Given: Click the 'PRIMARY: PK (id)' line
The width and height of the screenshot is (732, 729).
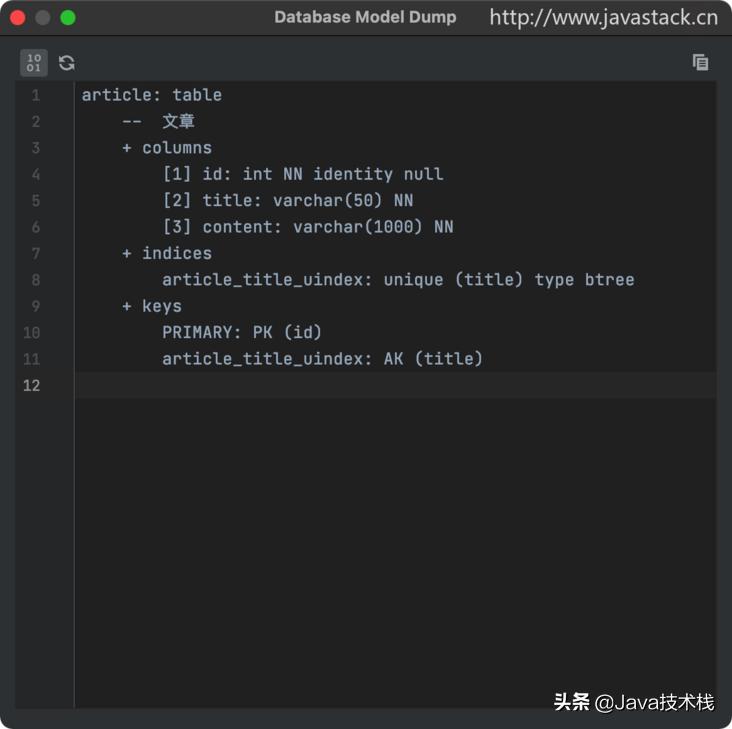Looking at the screenshot, I should [242, 333].
